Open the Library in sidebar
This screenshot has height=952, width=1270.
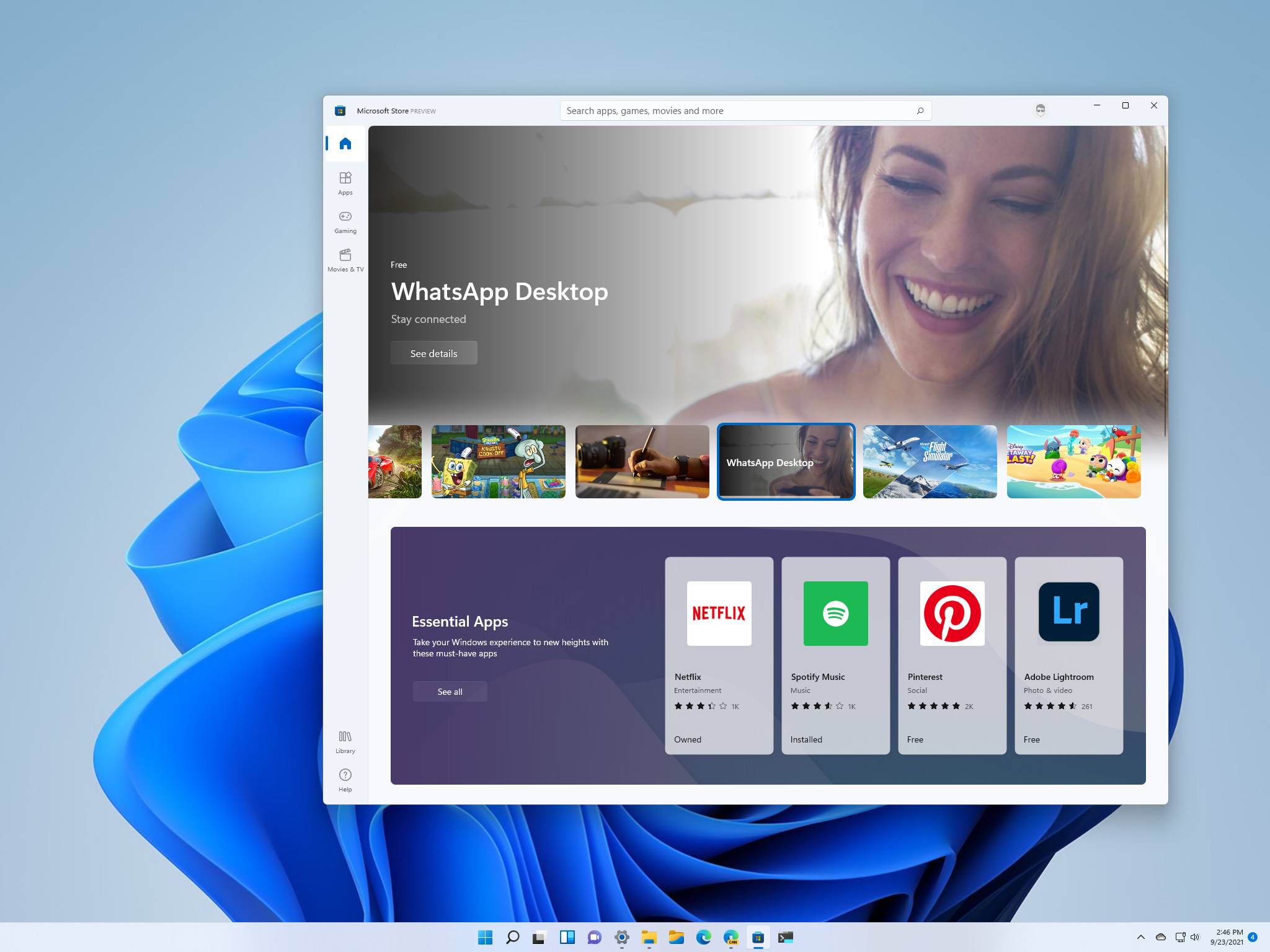tap(345, 742)
